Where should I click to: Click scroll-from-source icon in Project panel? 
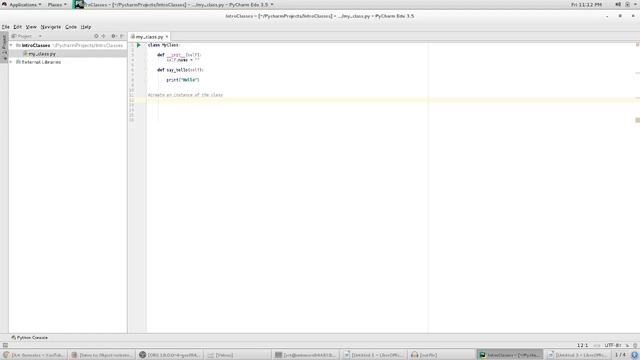click(96, 36)
